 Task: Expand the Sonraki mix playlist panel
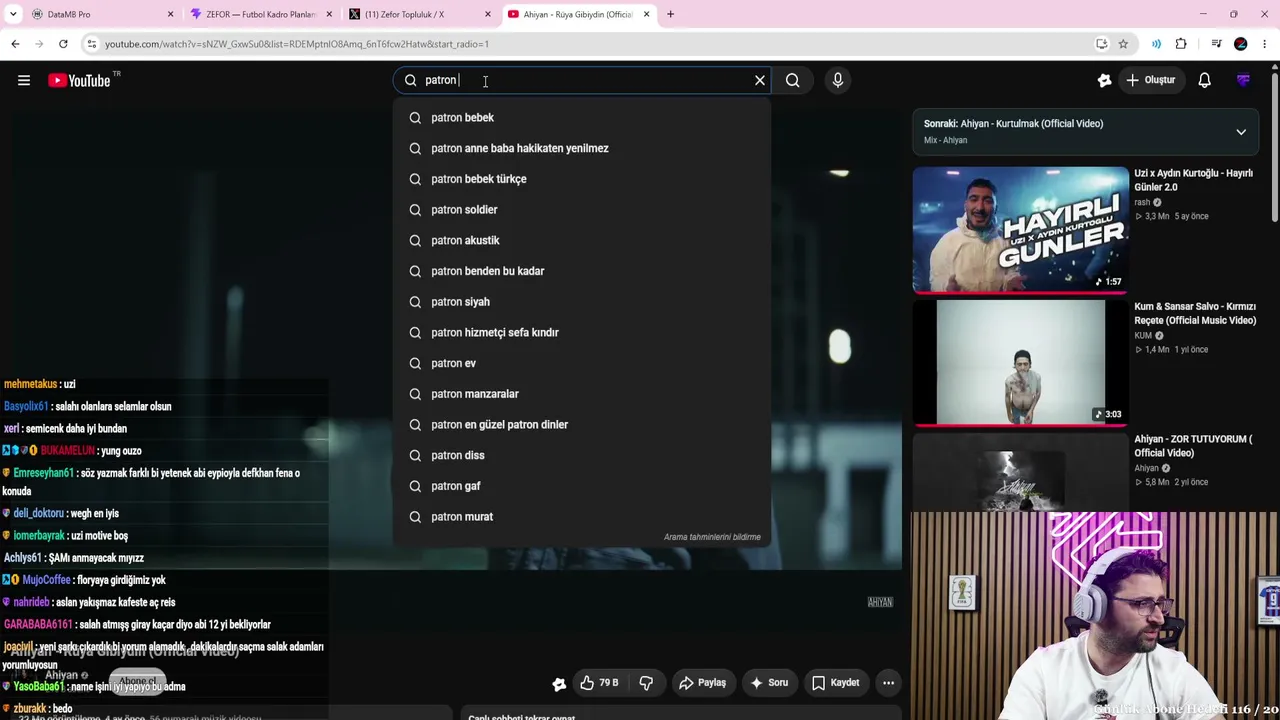(x=1241, y=132)
